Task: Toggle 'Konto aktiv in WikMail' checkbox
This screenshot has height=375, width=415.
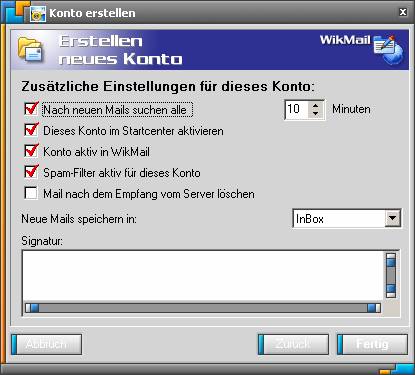Action: point(31,151)
